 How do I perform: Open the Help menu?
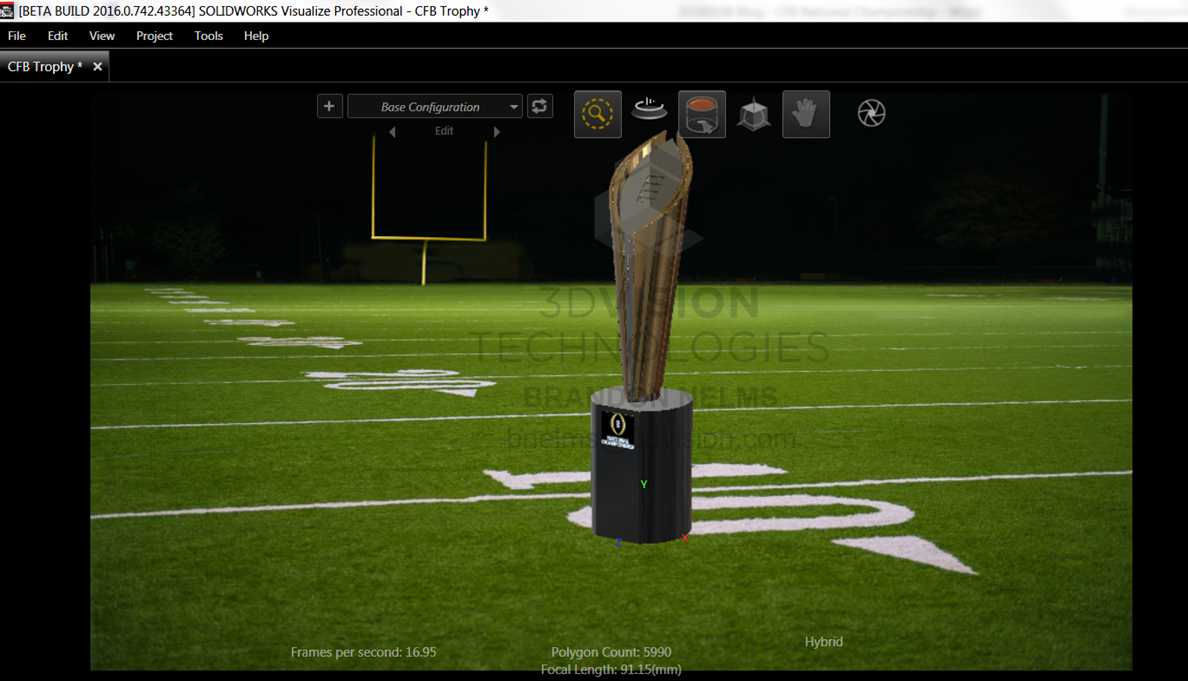pyautogui.click(x=256, y=36)
